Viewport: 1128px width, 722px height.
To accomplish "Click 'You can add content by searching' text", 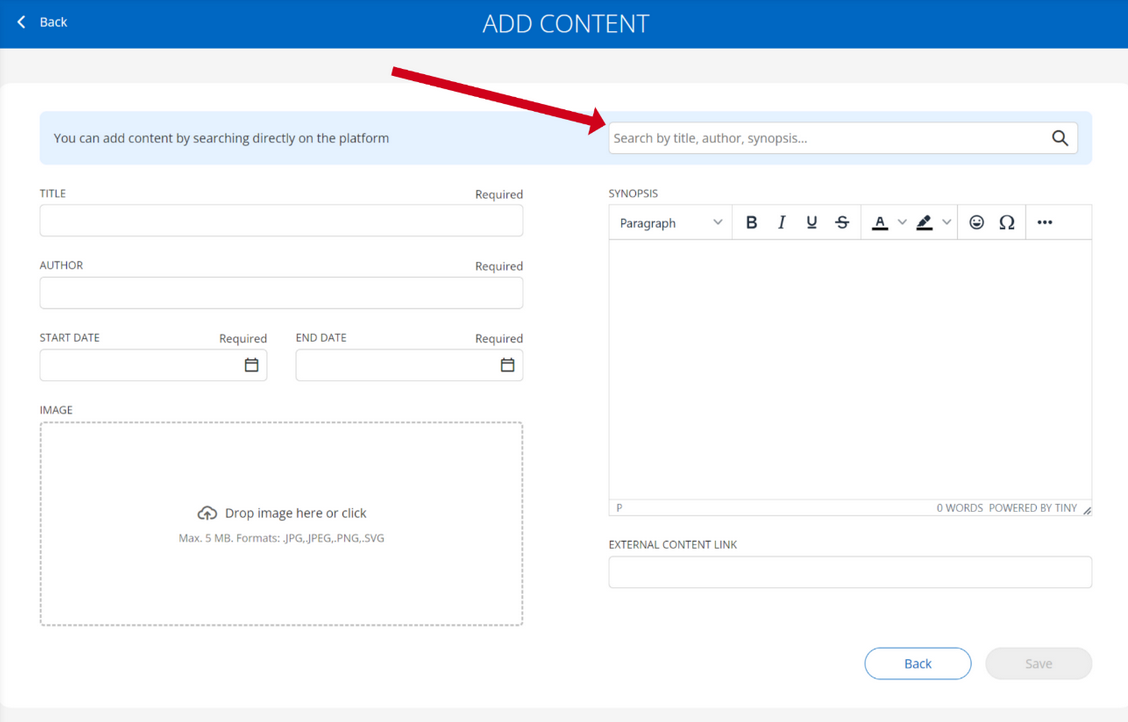I will 221,138.
